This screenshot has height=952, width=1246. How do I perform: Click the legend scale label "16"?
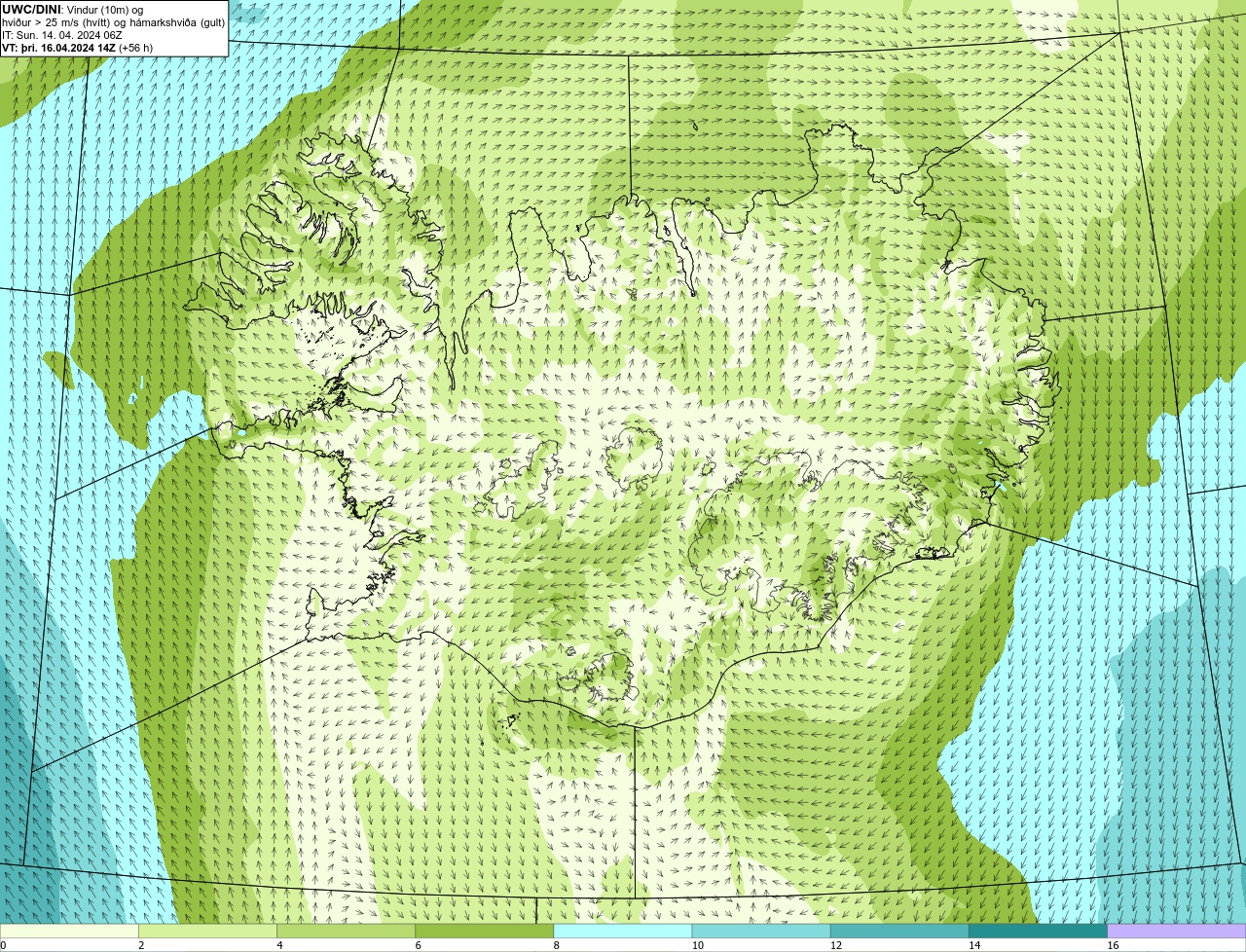(x=1113, y=945)
